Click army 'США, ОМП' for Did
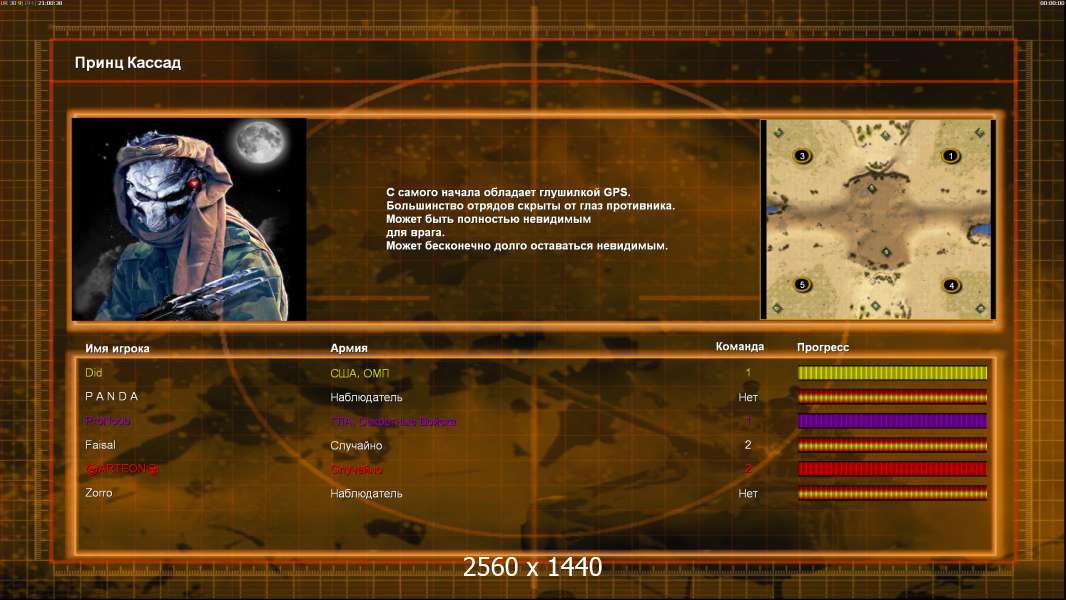The width and height of the screenshot is (1066, 600). tap(360, 373)
